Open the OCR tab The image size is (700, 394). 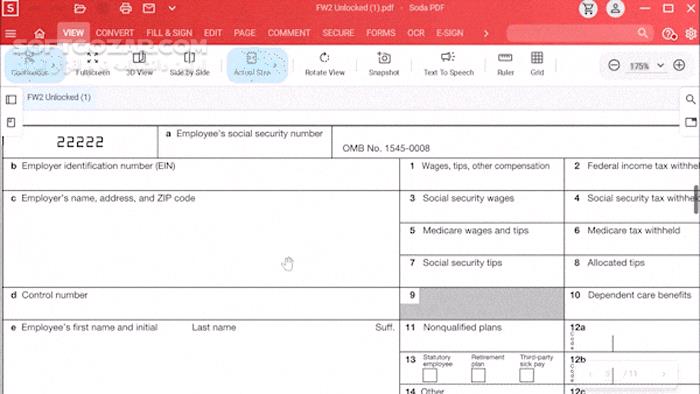(x=416, y=33)
